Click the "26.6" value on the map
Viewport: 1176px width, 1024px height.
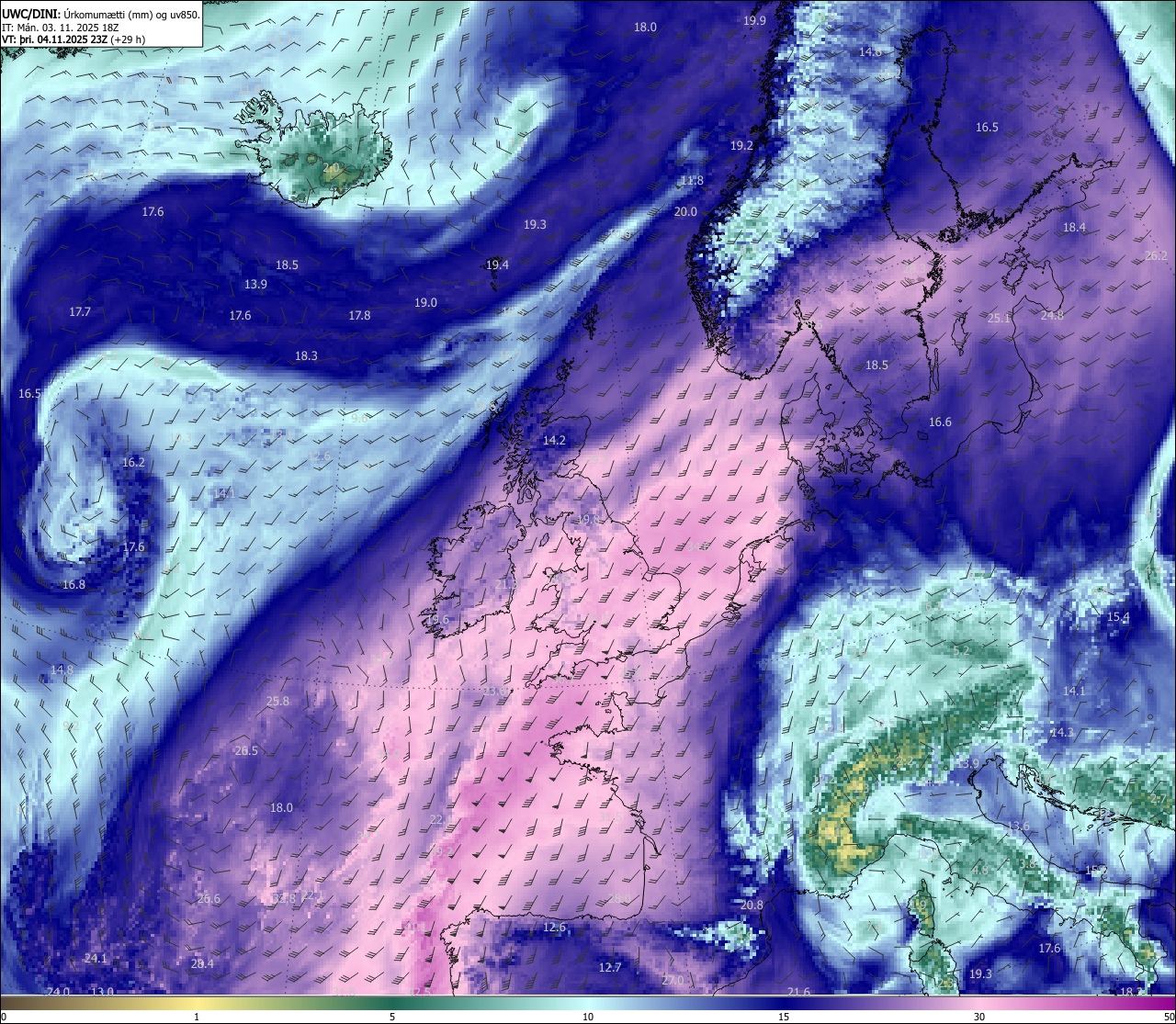click(x=209, y=898)
